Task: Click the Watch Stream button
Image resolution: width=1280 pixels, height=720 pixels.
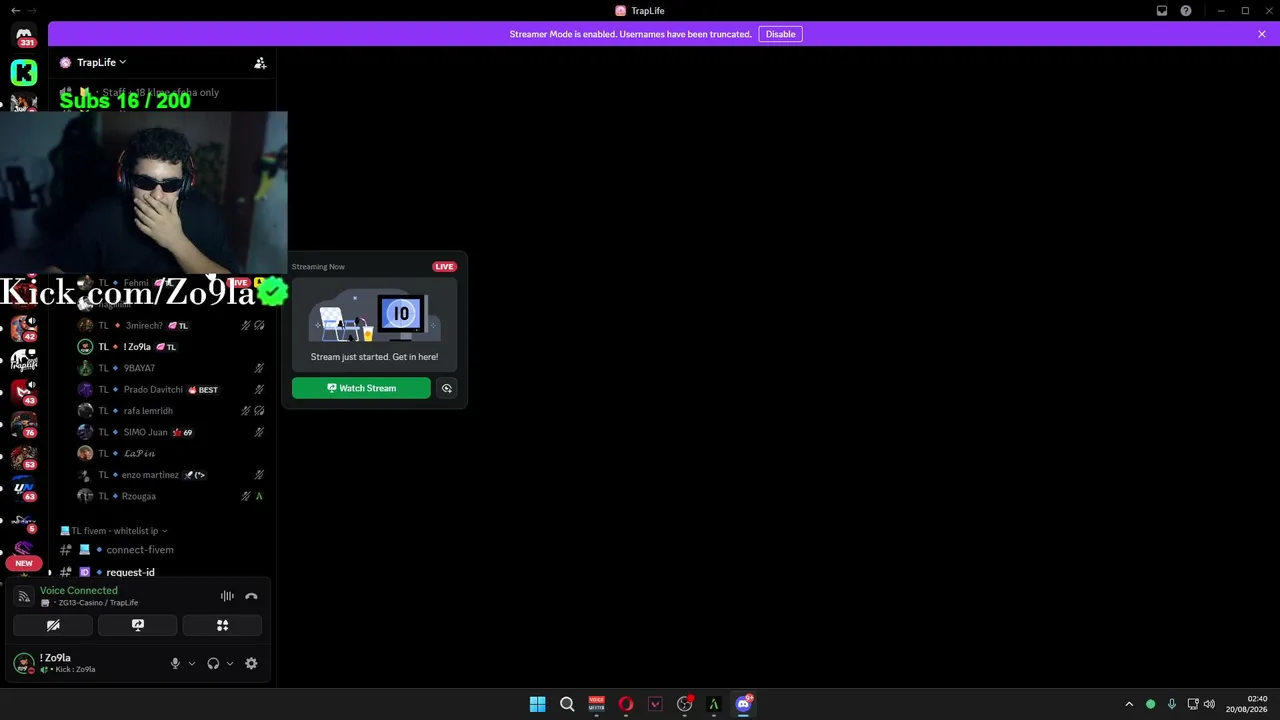Action: [361, 388]
